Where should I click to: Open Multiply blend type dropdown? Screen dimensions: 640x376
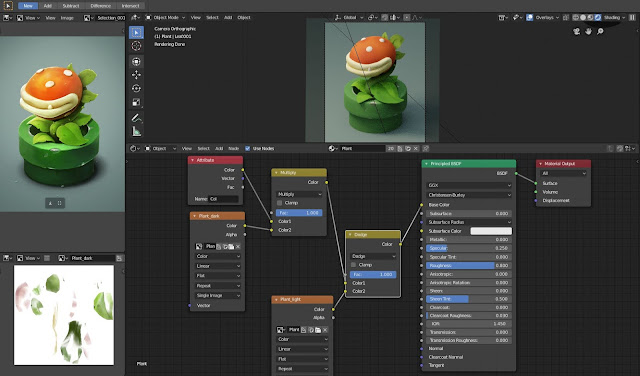click(299, 194)
